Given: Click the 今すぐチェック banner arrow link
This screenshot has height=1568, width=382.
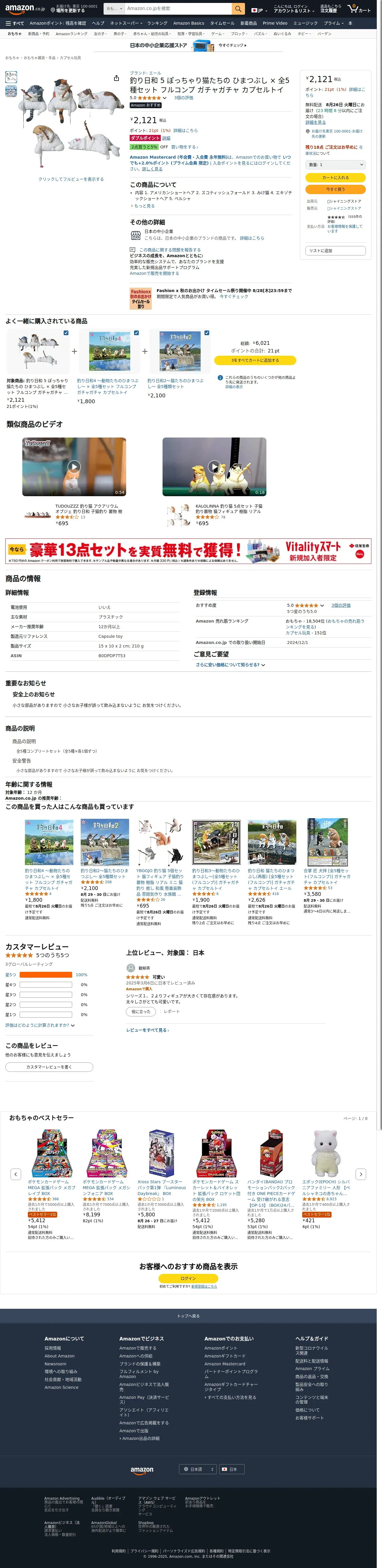Looking at the screenshot, I should coord(232,45).
